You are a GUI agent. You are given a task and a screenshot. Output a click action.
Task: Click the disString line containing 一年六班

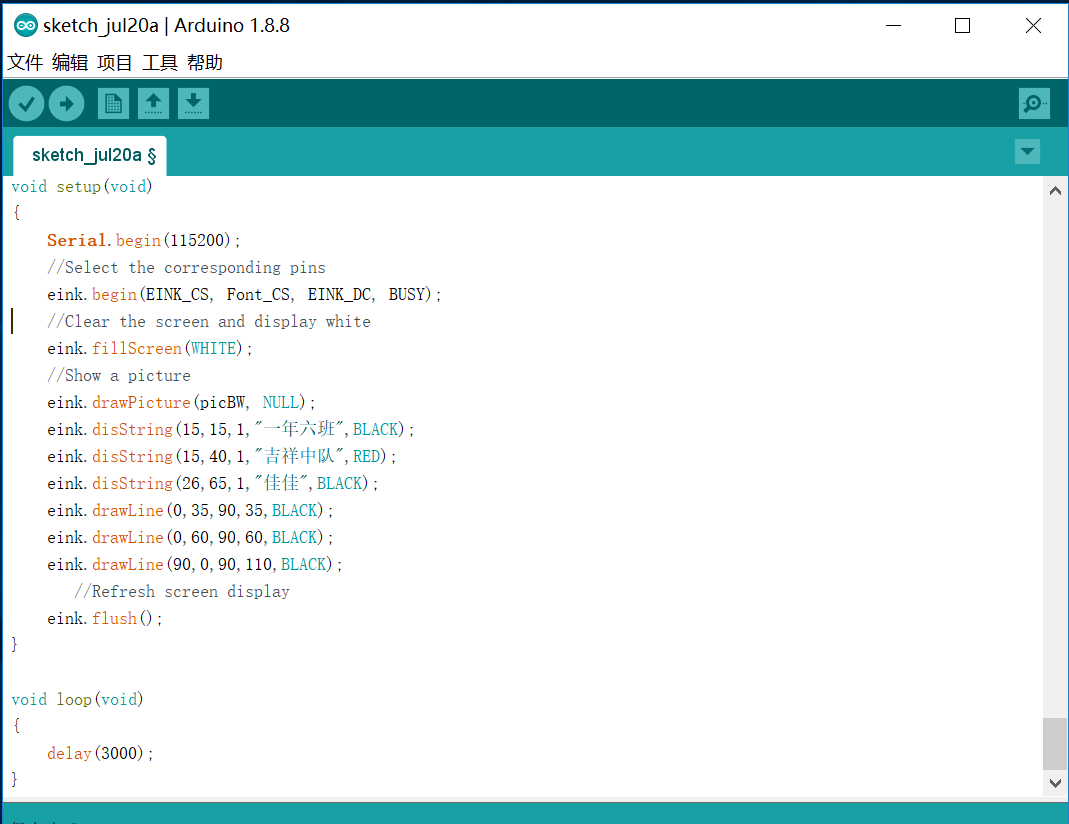tap(230, 429)
